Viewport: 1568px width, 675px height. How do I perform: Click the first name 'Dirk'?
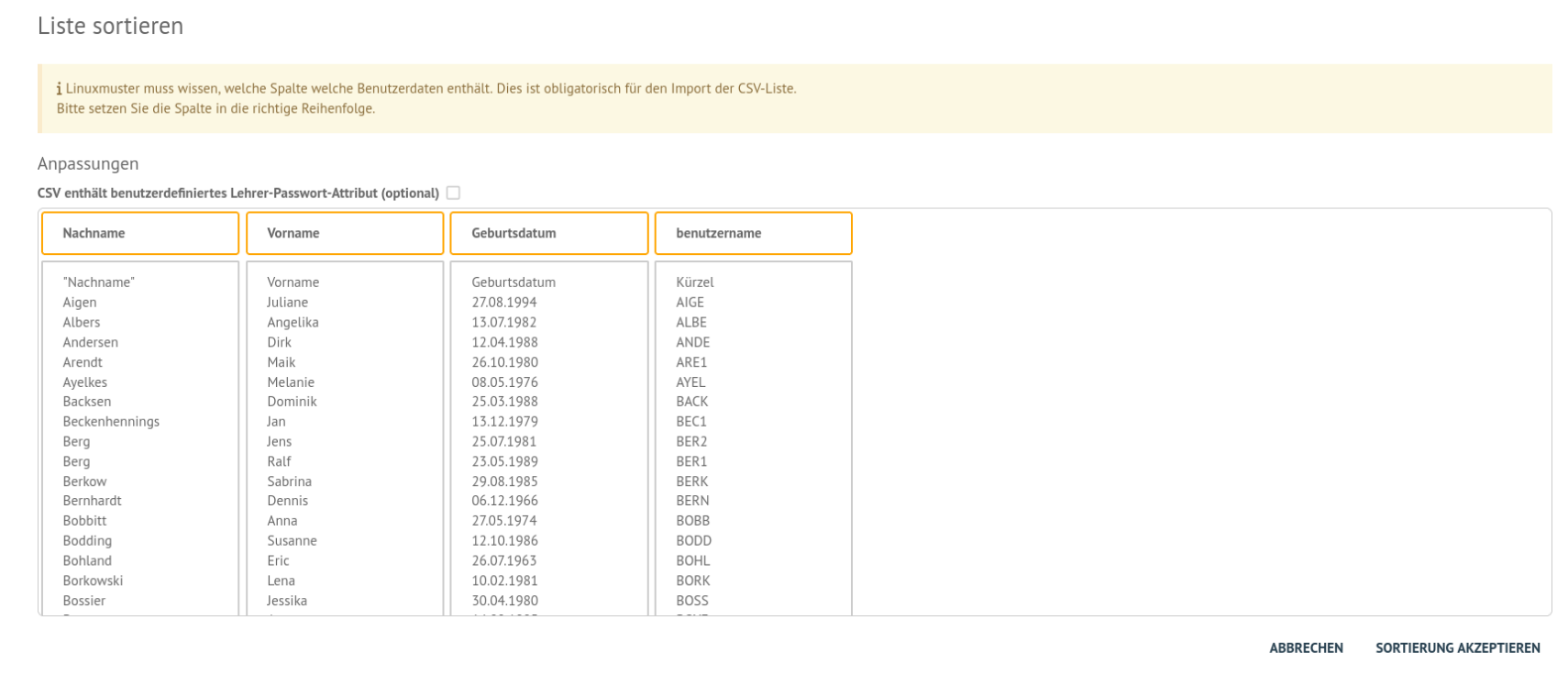point(280,342)
